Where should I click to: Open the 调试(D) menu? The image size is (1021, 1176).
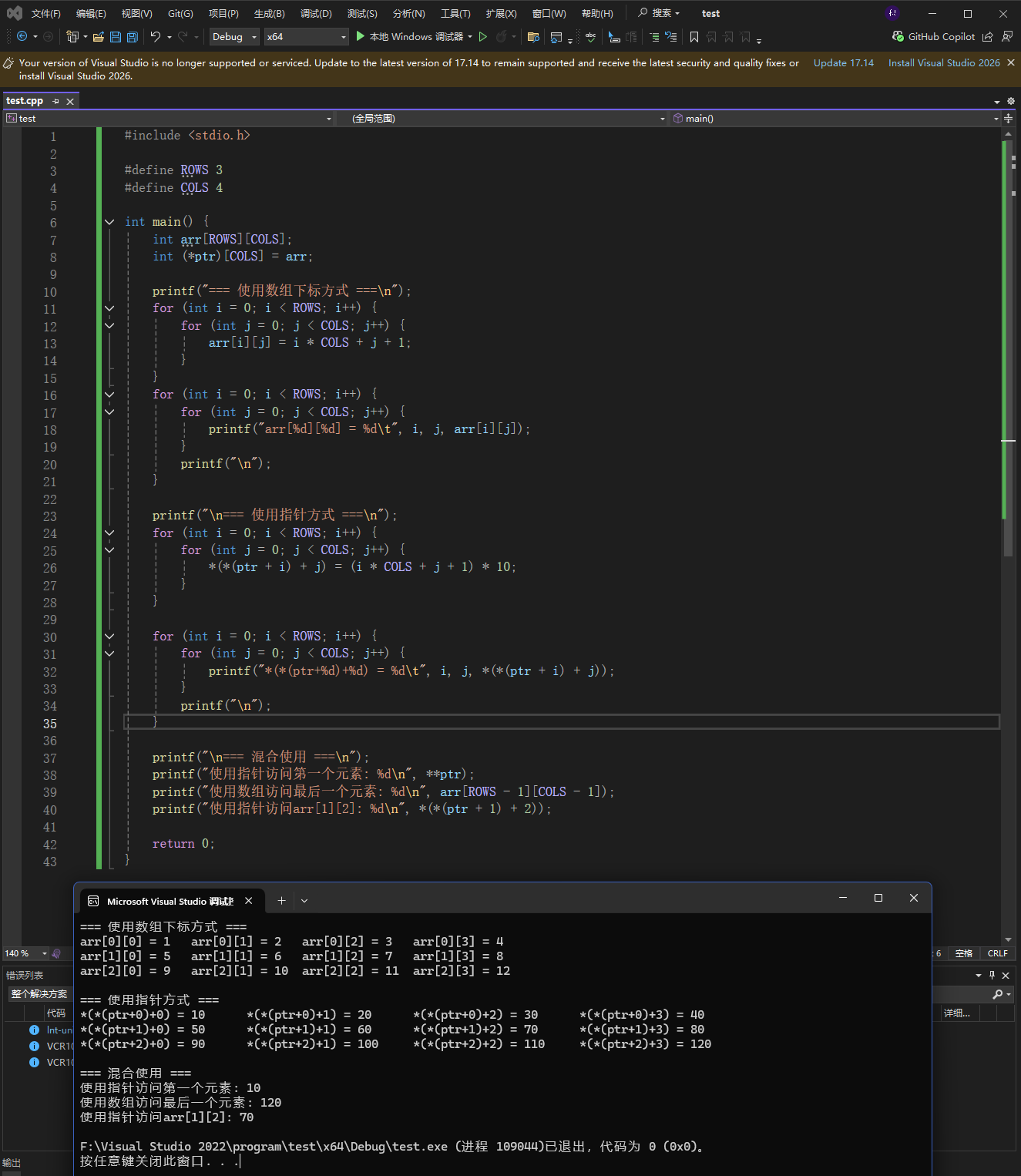click(x=316, y=13)
